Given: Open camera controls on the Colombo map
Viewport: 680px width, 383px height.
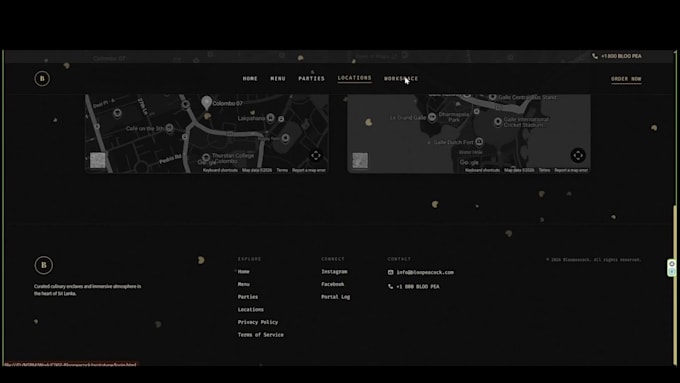Looking at the screenshot, I should (316, 155).
